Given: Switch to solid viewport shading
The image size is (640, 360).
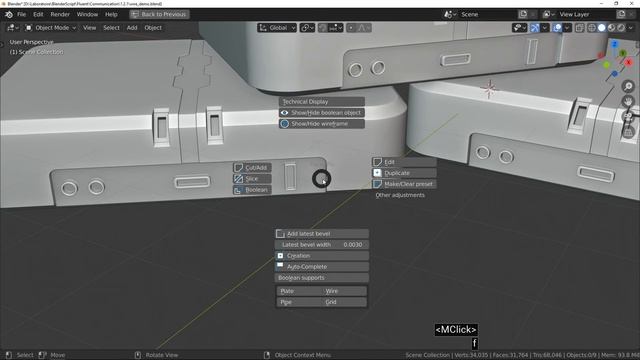Looking at the screenshot, I should [x=602, y=28].
